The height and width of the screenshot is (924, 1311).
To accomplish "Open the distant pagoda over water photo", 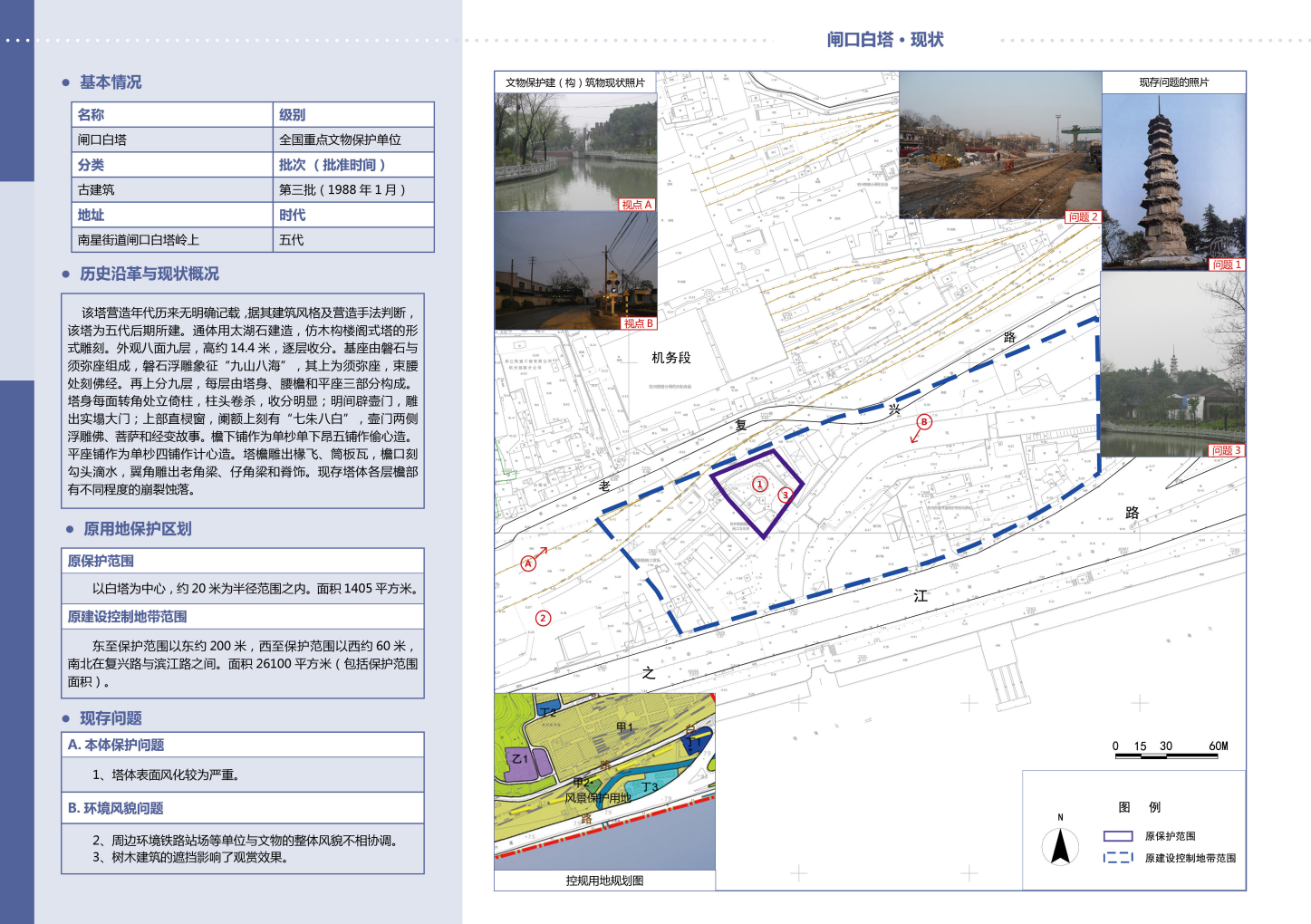I will click(x=1173, y=364).
